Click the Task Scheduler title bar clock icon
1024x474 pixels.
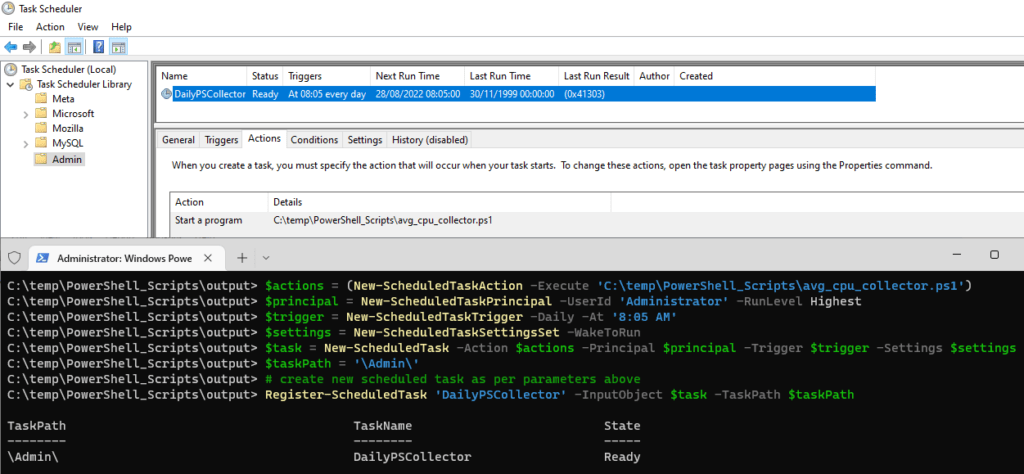click(8, 8)
